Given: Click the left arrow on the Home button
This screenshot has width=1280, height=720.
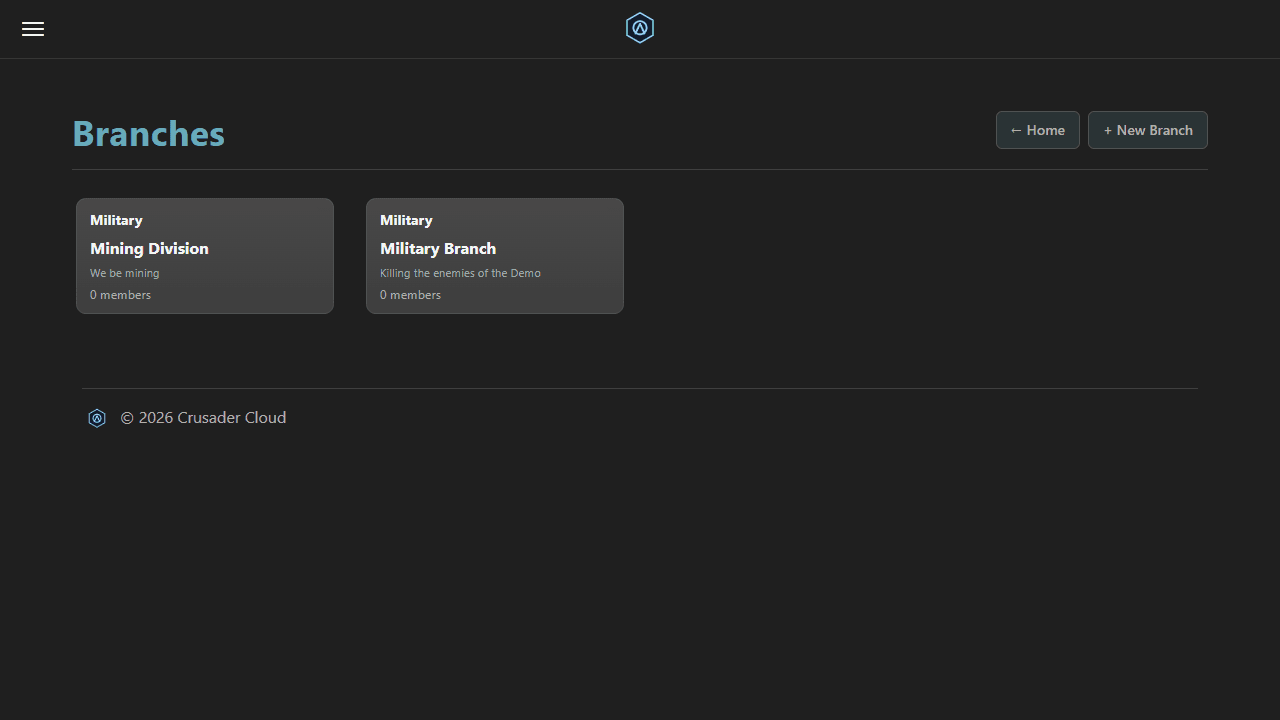Looking at the screenshot, I should tap(1016, 131).
